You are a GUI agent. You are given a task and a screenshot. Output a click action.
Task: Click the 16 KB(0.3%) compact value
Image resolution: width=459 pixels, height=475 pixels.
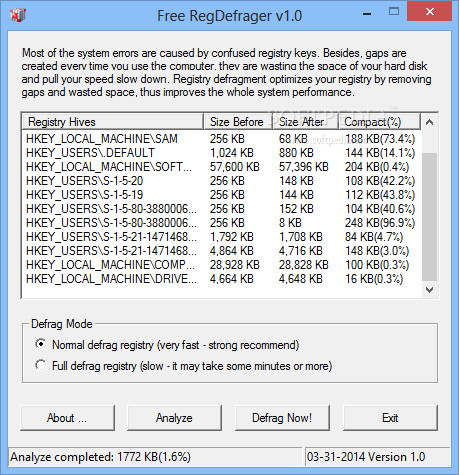coord(374,279)
